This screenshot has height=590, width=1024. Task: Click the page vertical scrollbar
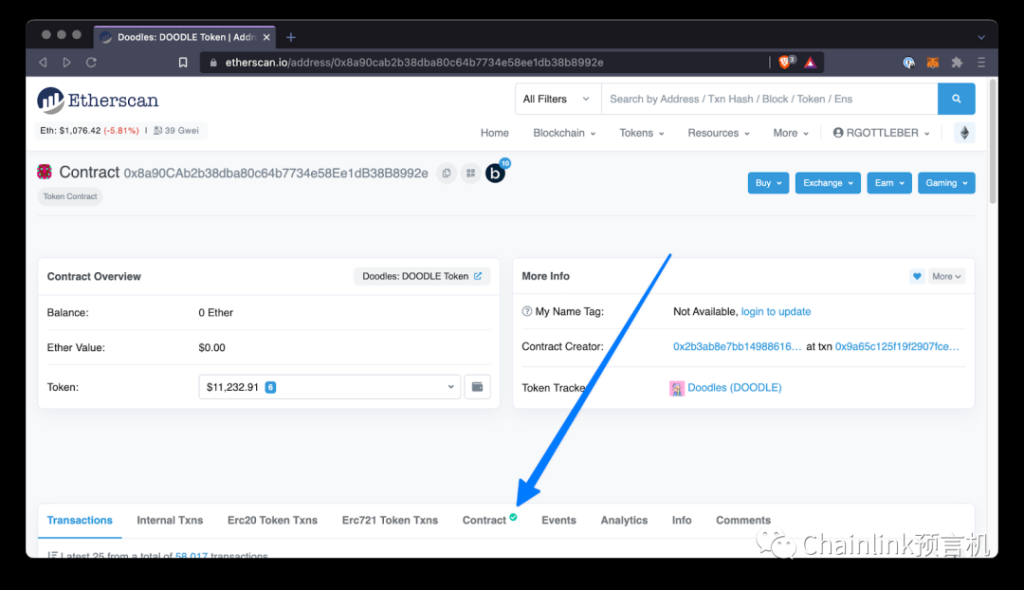pos(993,141)
